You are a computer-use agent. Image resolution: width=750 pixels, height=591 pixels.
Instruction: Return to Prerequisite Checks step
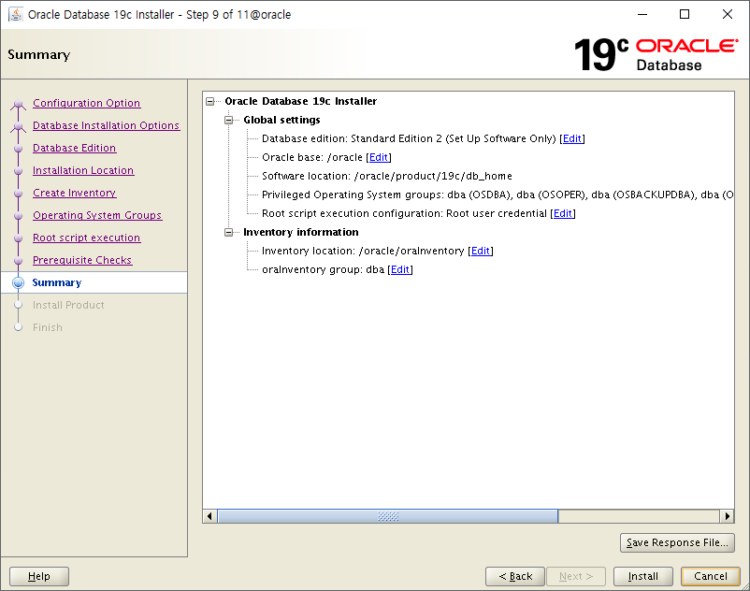coord(82,261)
